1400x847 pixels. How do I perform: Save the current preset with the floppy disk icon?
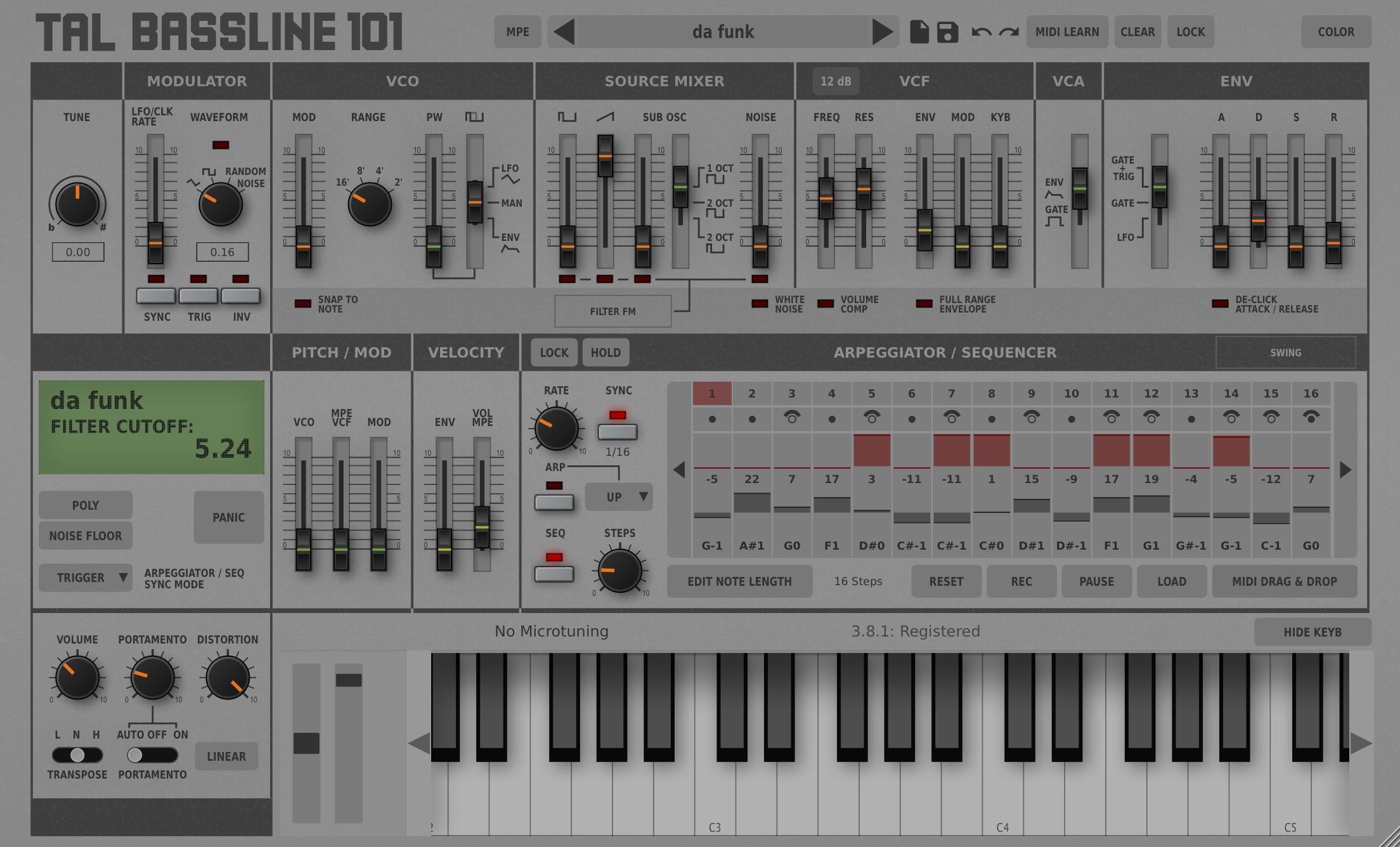pyautogui.click(x=949, y=32)
